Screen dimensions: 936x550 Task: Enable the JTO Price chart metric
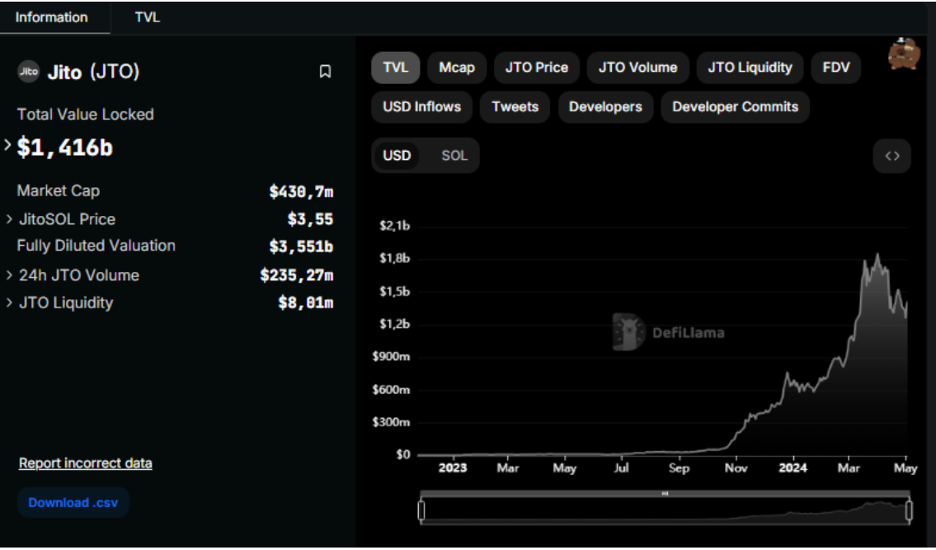[x=537, y=67]
